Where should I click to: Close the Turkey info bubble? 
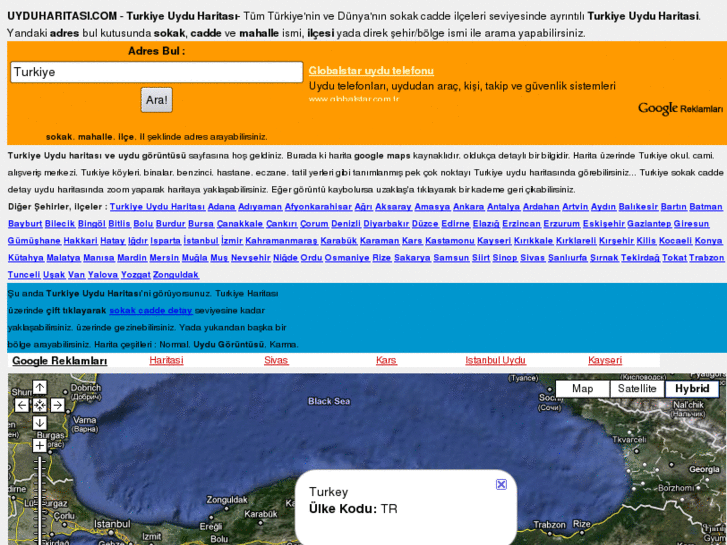[501, 485]
